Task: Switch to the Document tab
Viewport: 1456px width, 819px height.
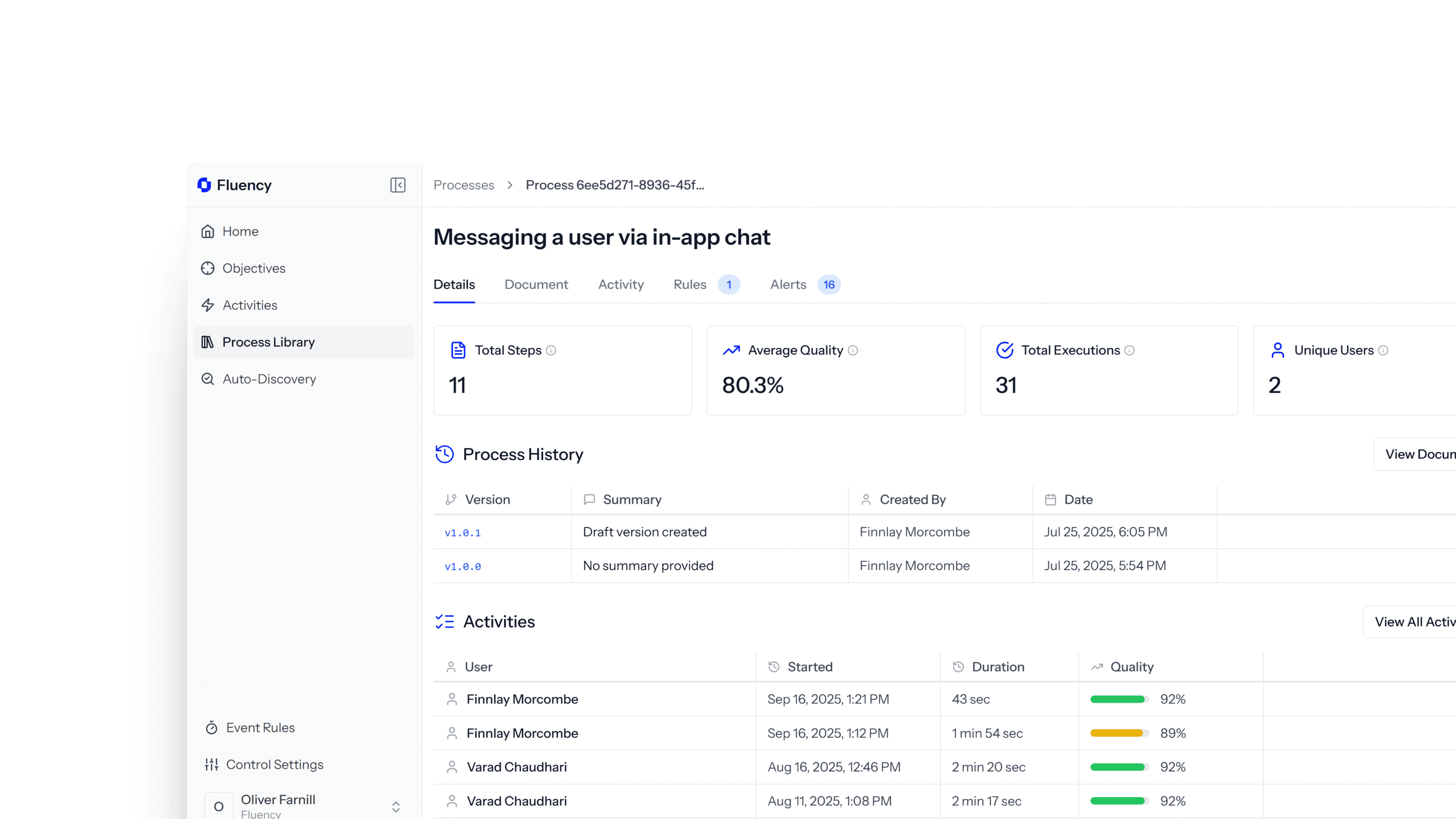Action: click(536, 284)
